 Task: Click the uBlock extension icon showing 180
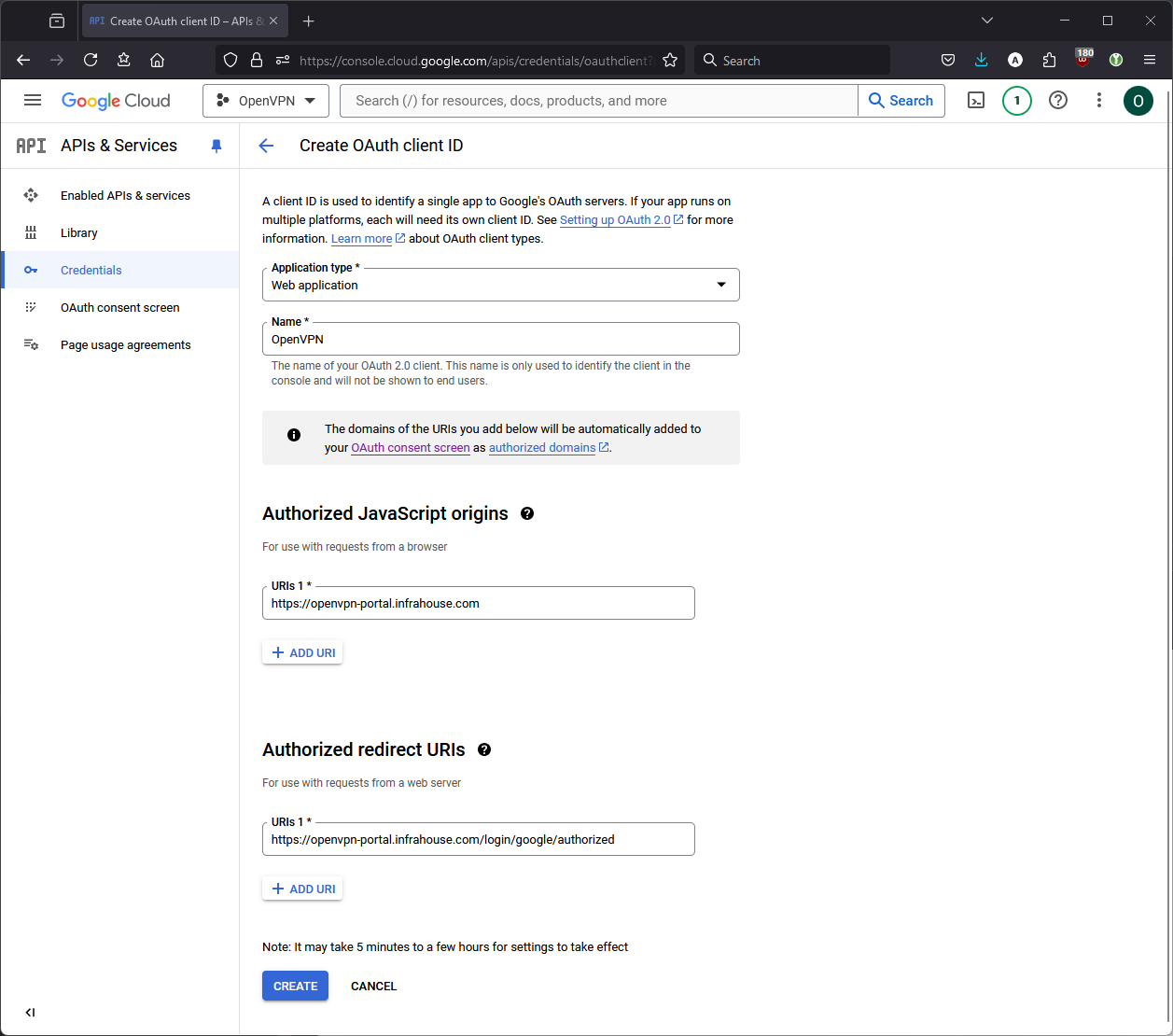point(1082,59)
